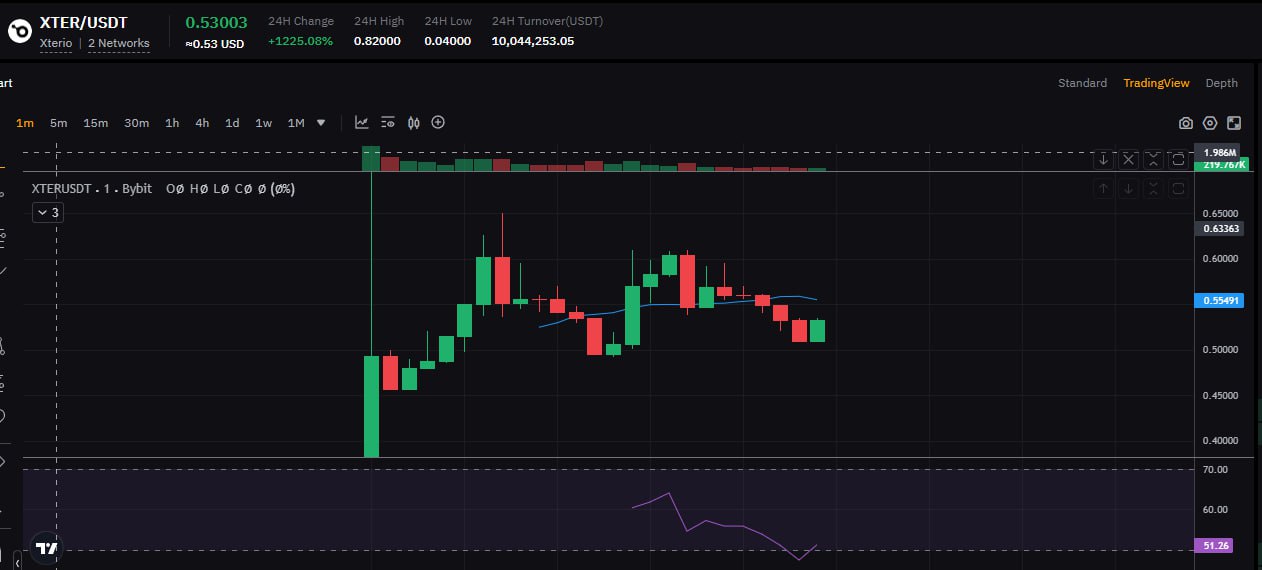Take a chart snapshot with camera icon

[x=1186, y=123]
